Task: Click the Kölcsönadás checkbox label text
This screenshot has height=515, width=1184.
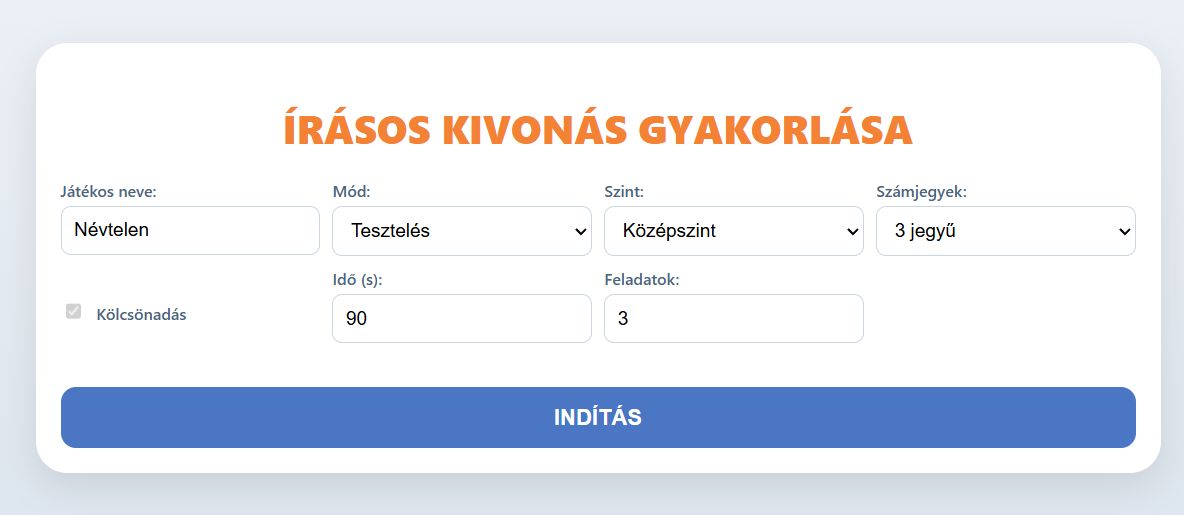Action: (141, 314)
